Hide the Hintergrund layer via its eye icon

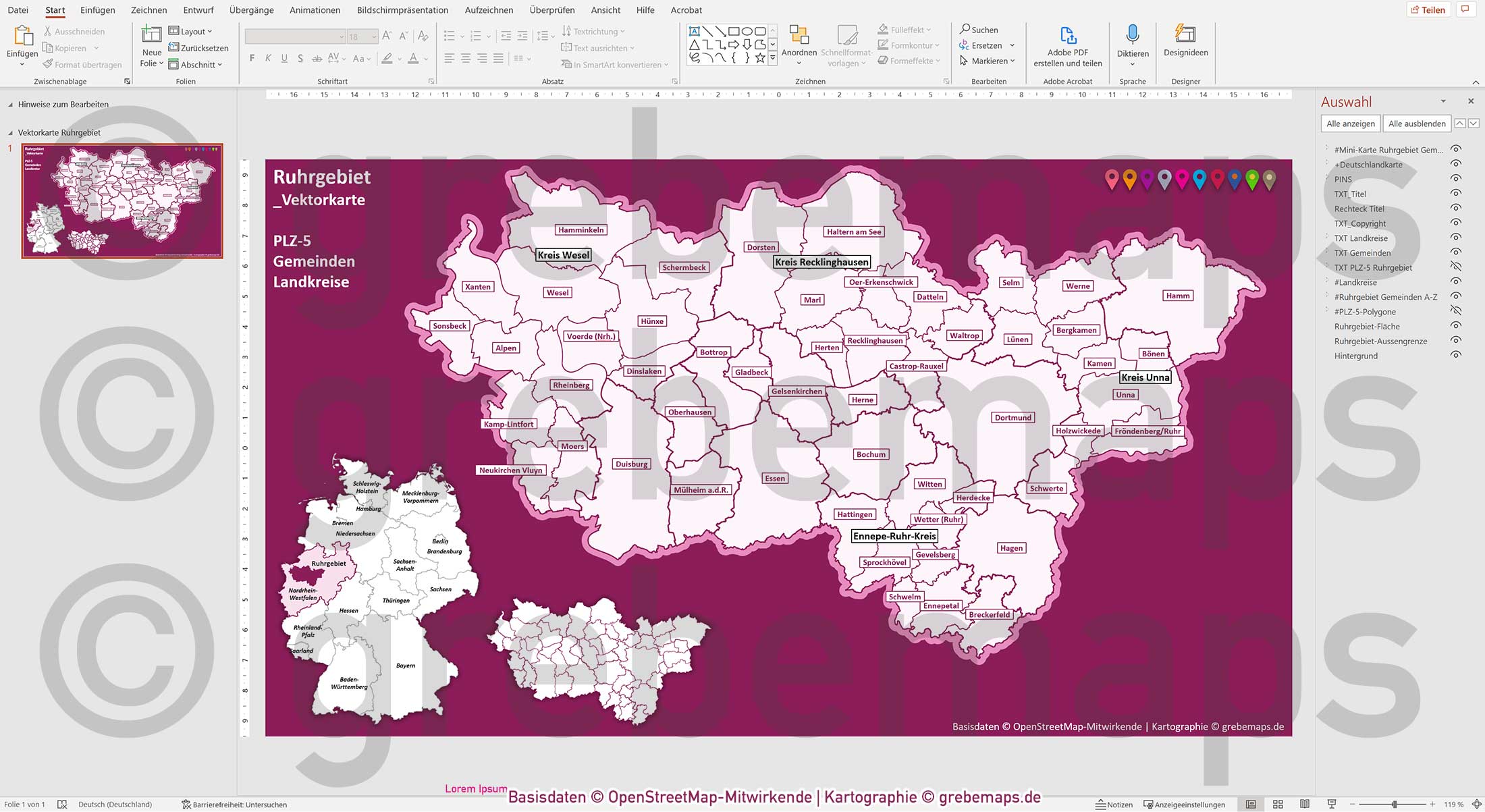tap(1455, 356)
